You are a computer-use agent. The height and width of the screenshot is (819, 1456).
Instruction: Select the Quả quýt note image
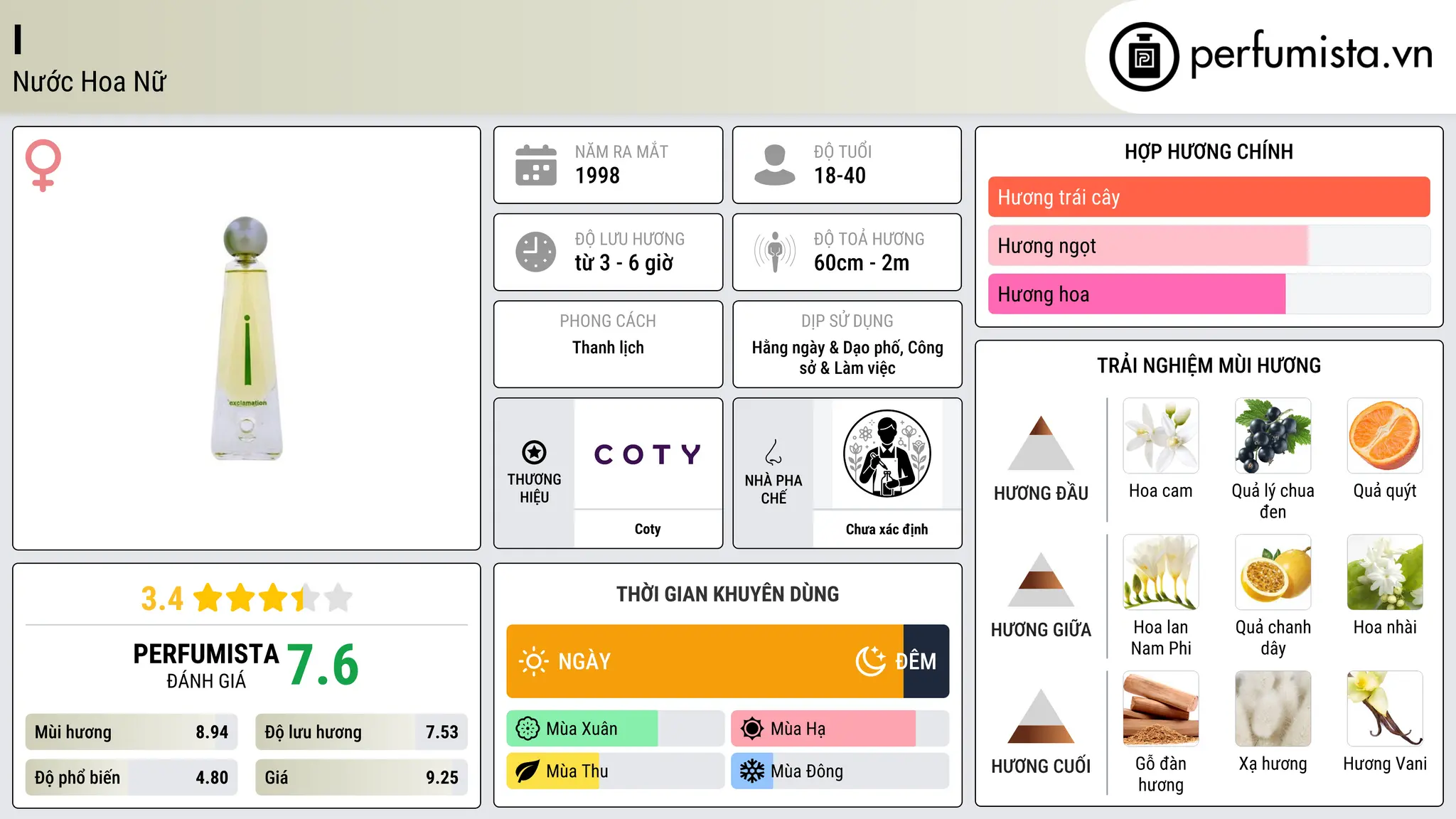[1385, 436]
